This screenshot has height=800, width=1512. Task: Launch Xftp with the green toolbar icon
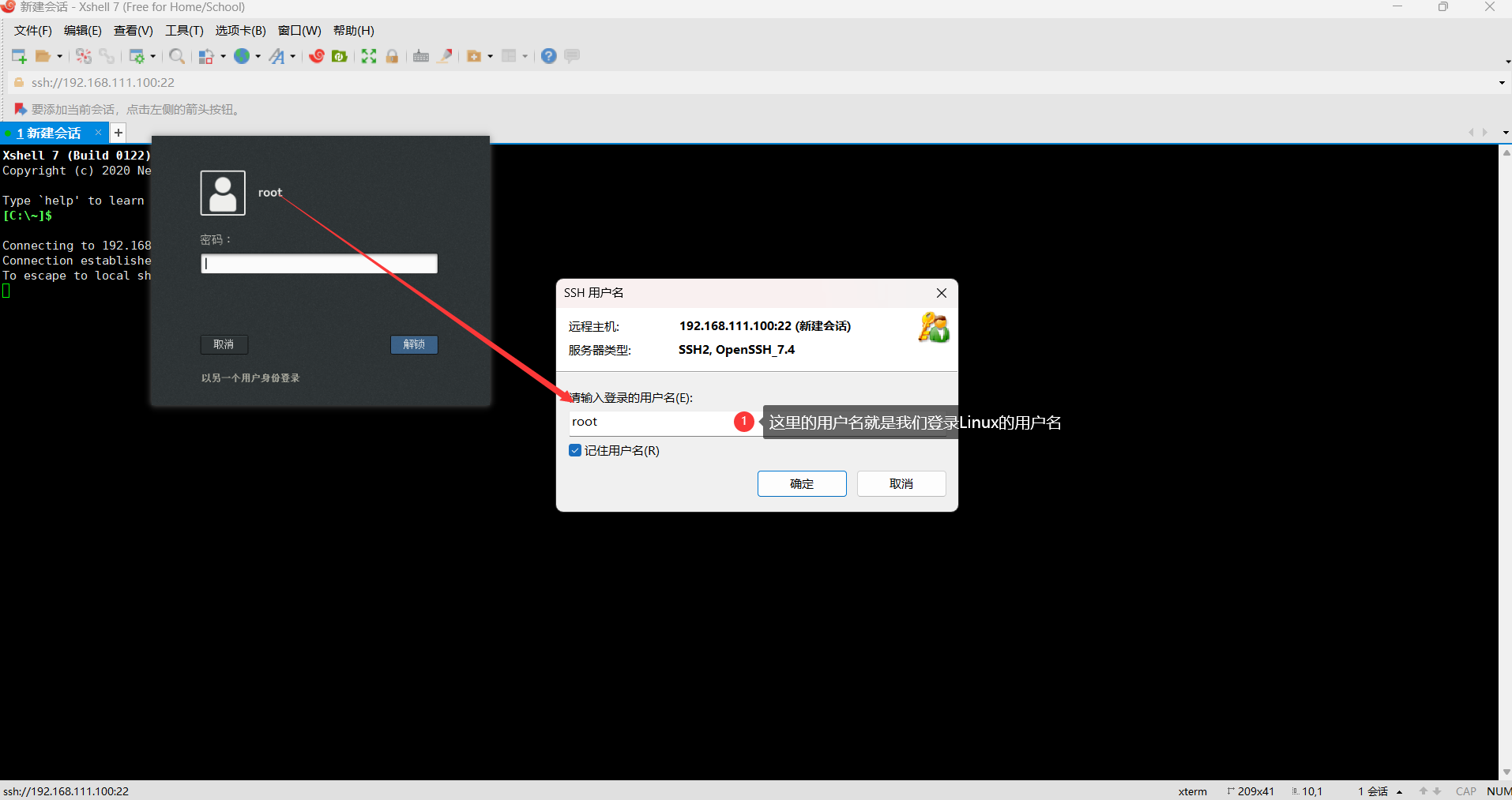click(340, 56)
